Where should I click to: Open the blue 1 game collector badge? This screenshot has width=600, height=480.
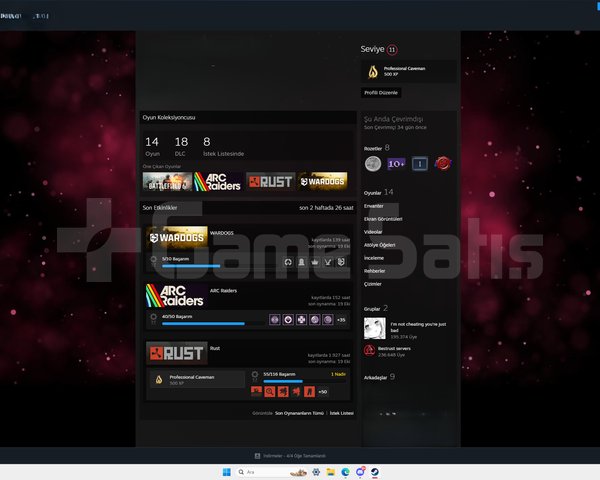(x=420, y=164)
